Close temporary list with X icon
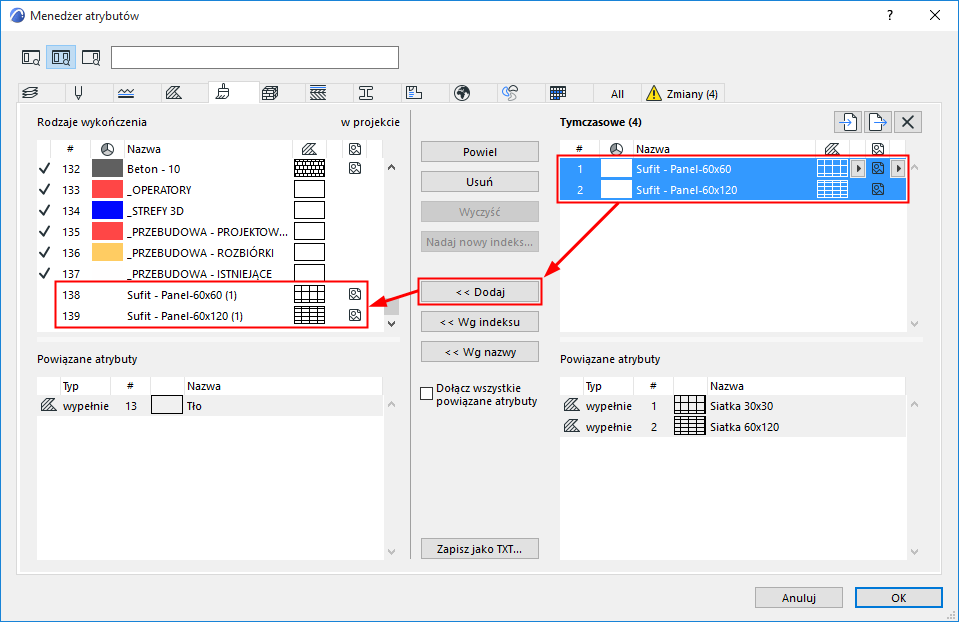The image size is (959, 622). [908, 122]
